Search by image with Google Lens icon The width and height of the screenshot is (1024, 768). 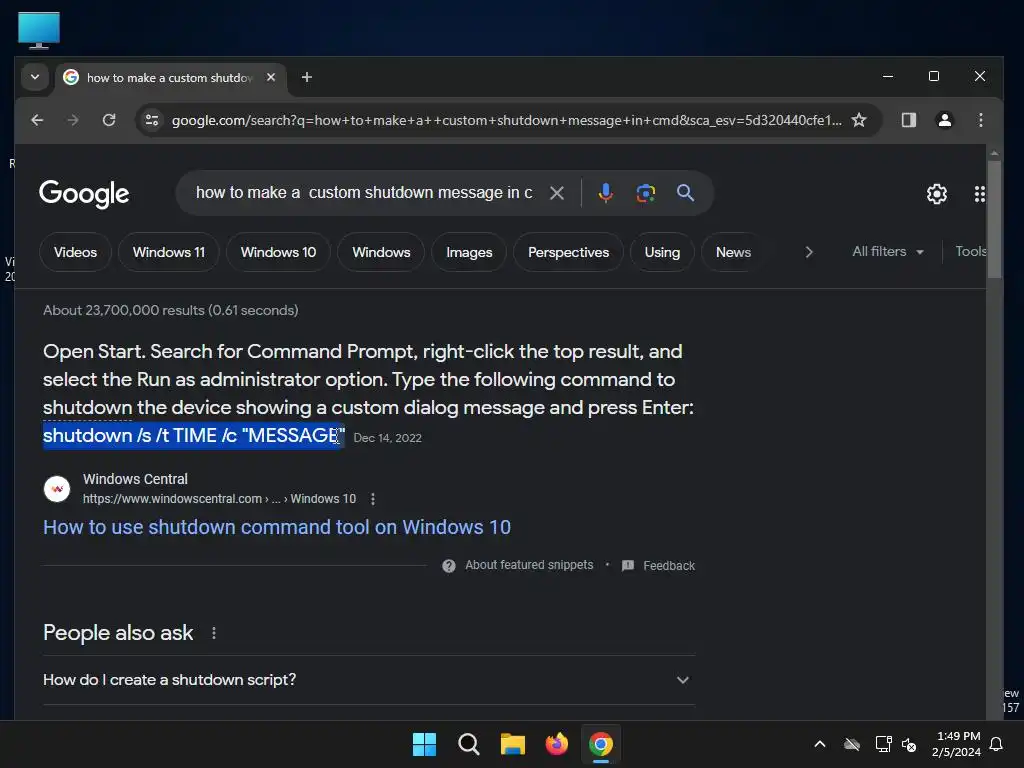point(645,193)
